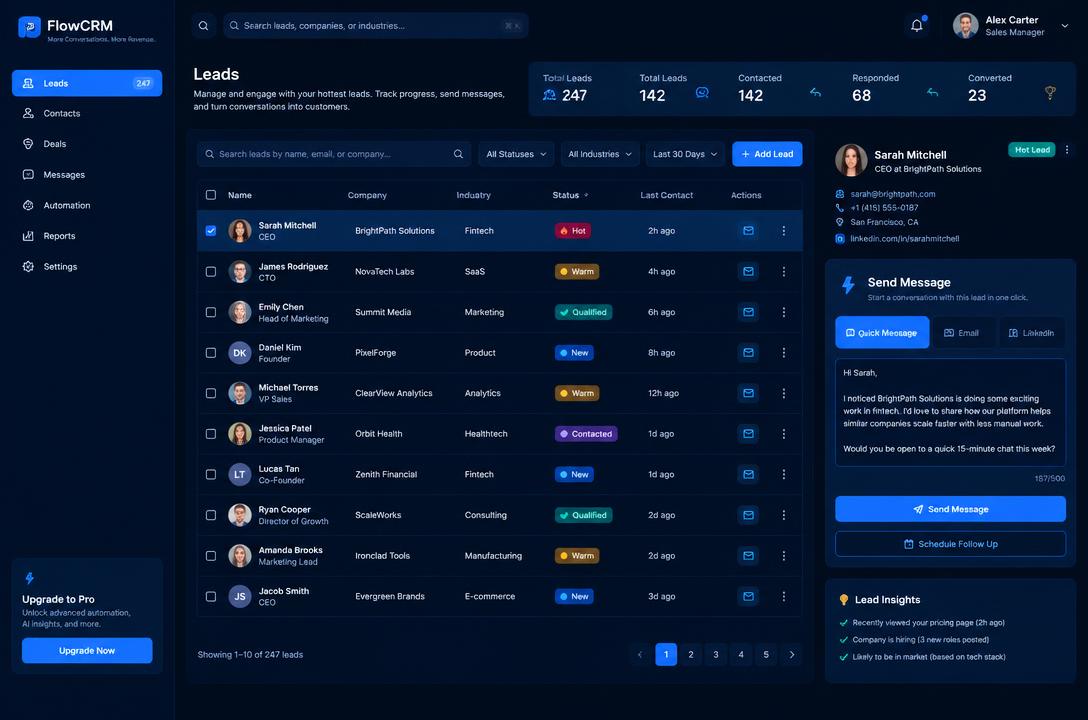Switch to the Email message tab
This screenshot has height=720, width=1088.
tap(962, 333)
